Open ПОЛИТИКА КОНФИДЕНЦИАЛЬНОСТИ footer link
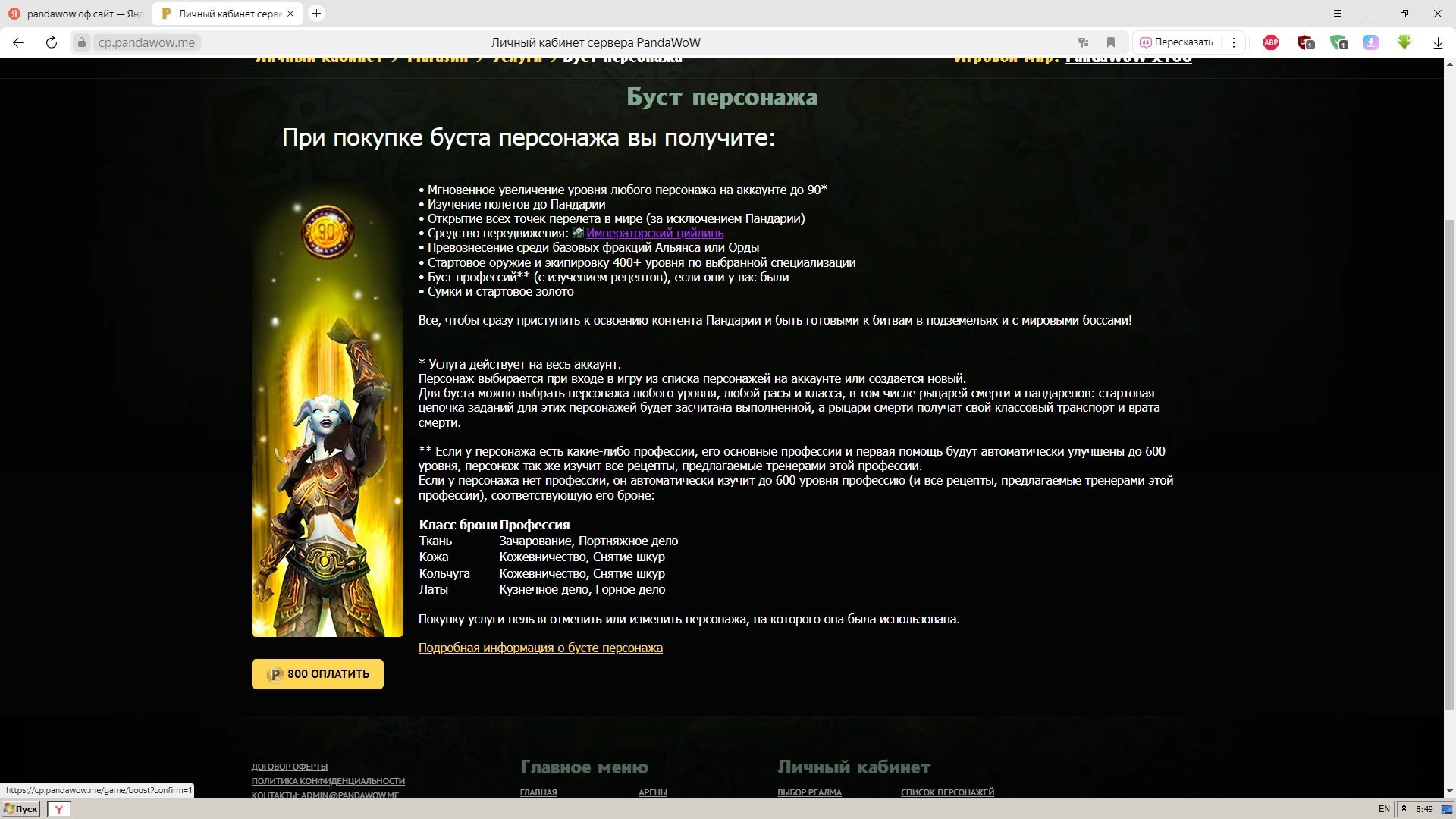 (328, 781)
